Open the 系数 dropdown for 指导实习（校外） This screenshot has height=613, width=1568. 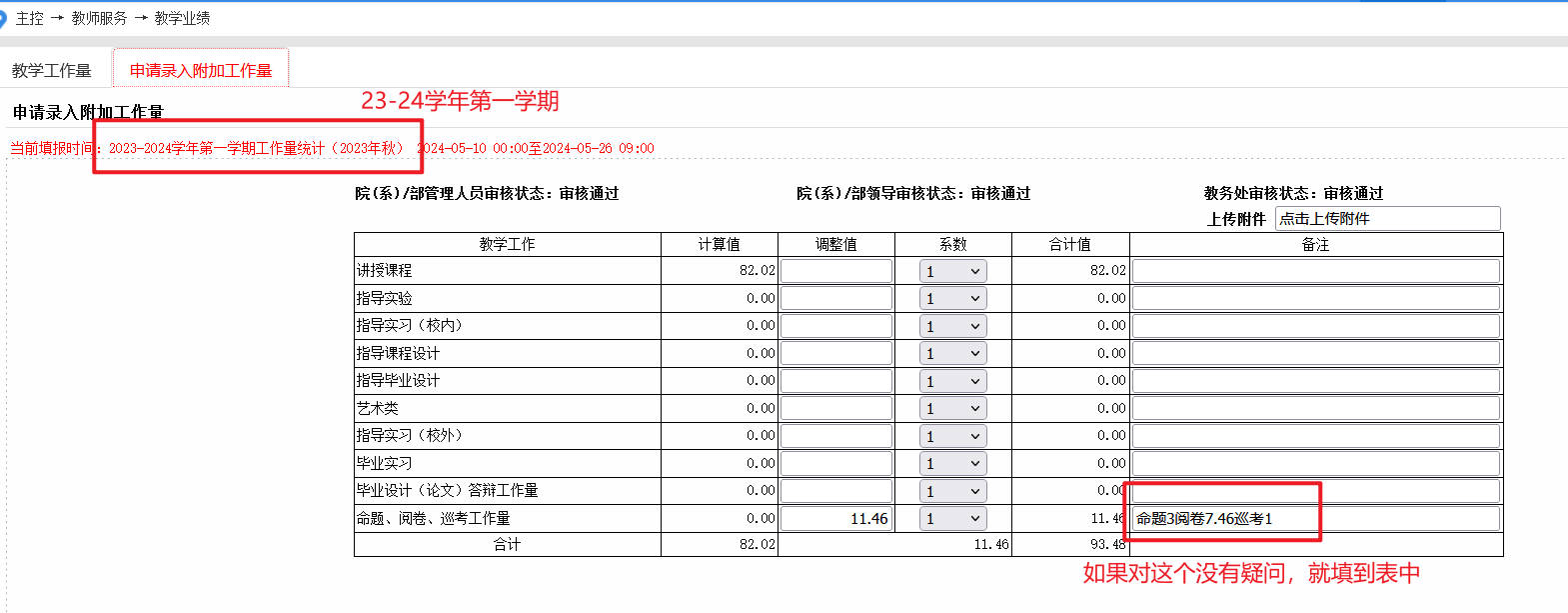[x=953, y=436]
